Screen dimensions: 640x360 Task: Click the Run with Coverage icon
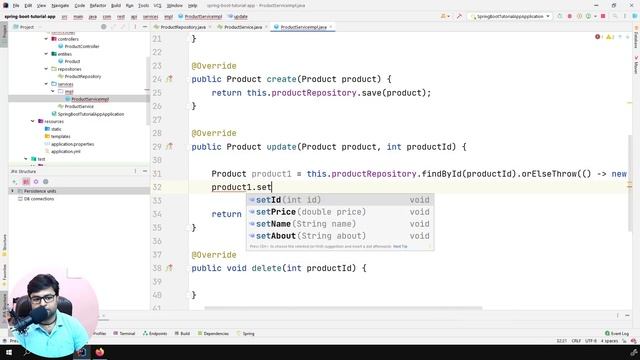click(x=579, y=16)
